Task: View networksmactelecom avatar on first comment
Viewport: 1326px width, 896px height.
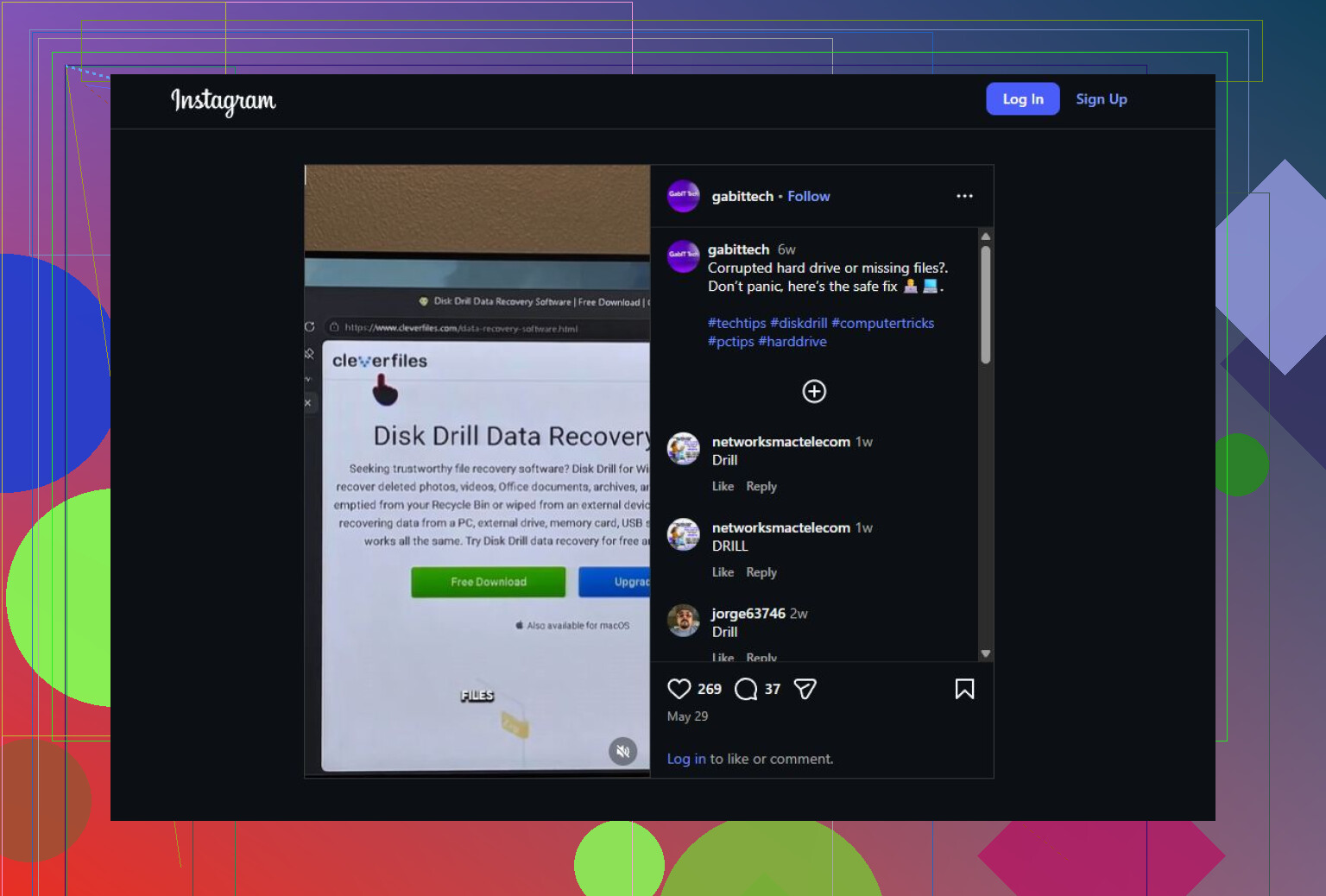Action: click(x=683, y=449)
